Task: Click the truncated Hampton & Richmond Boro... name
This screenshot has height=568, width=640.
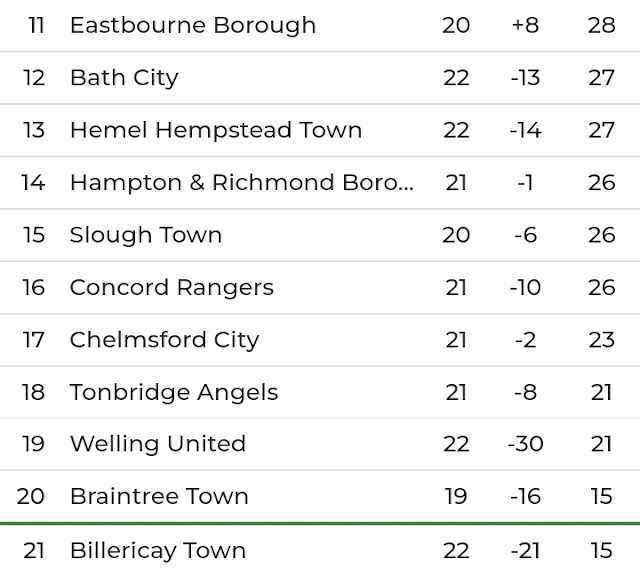Action: (x=241, y=182)
